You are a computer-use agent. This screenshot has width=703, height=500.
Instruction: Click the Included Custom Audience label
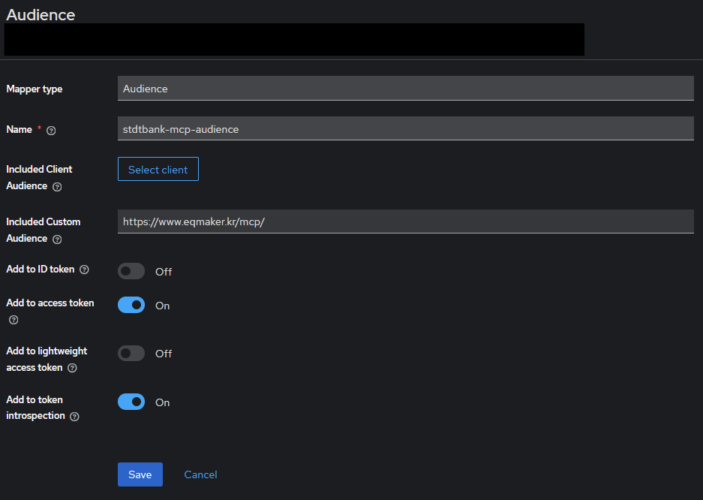tap(43, 230)
